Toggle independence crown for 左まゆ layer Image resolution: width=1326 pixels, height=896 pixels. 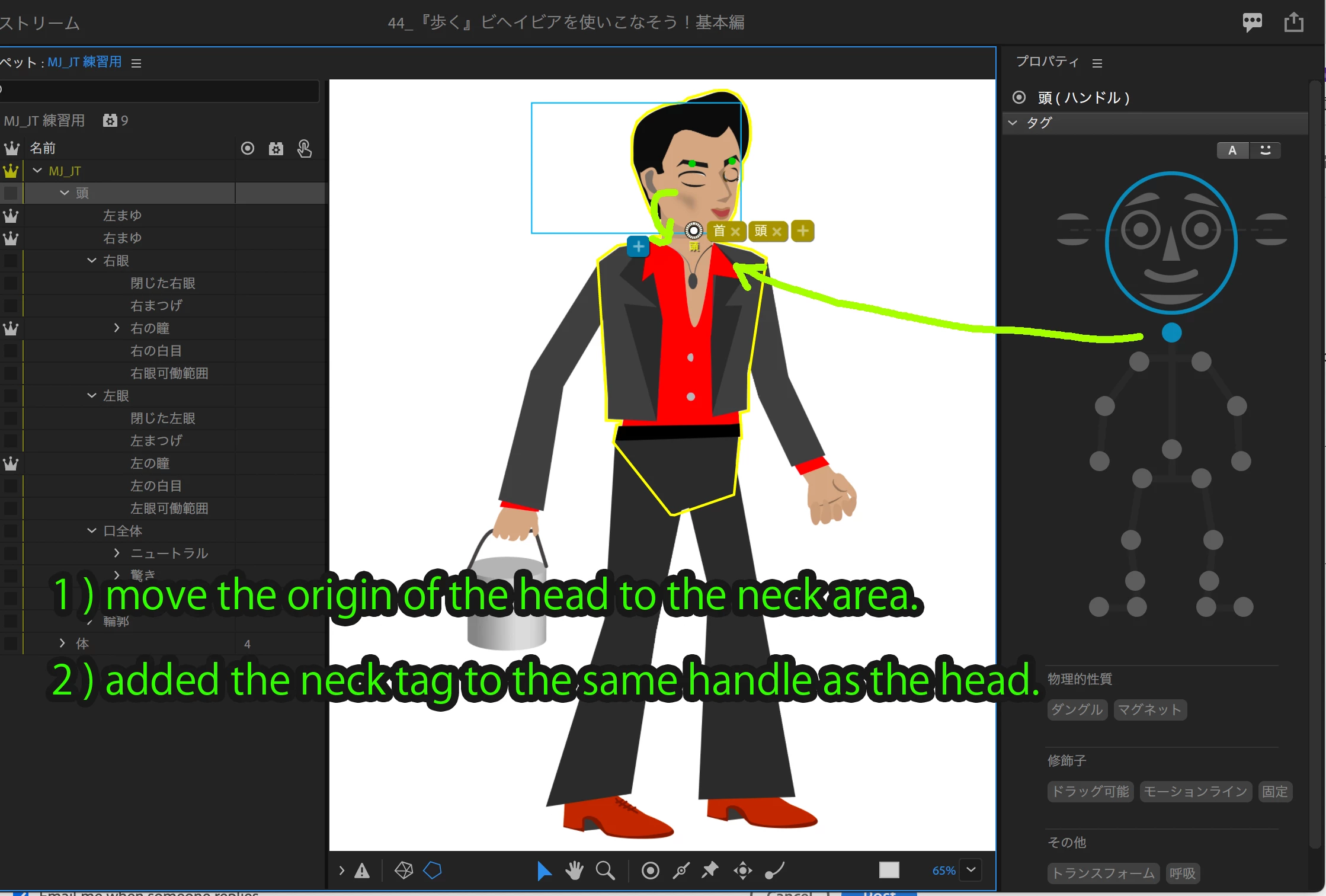[11, 216]
